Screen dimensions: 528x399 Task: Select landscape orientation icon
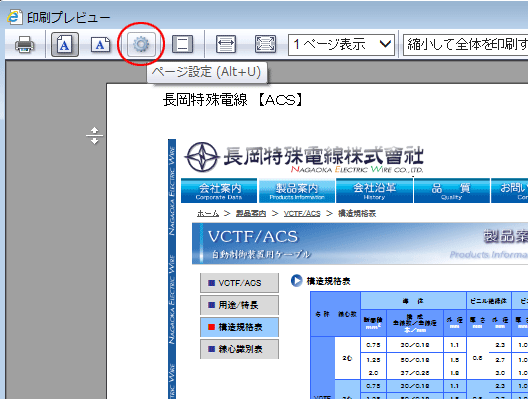click(101, 44)
